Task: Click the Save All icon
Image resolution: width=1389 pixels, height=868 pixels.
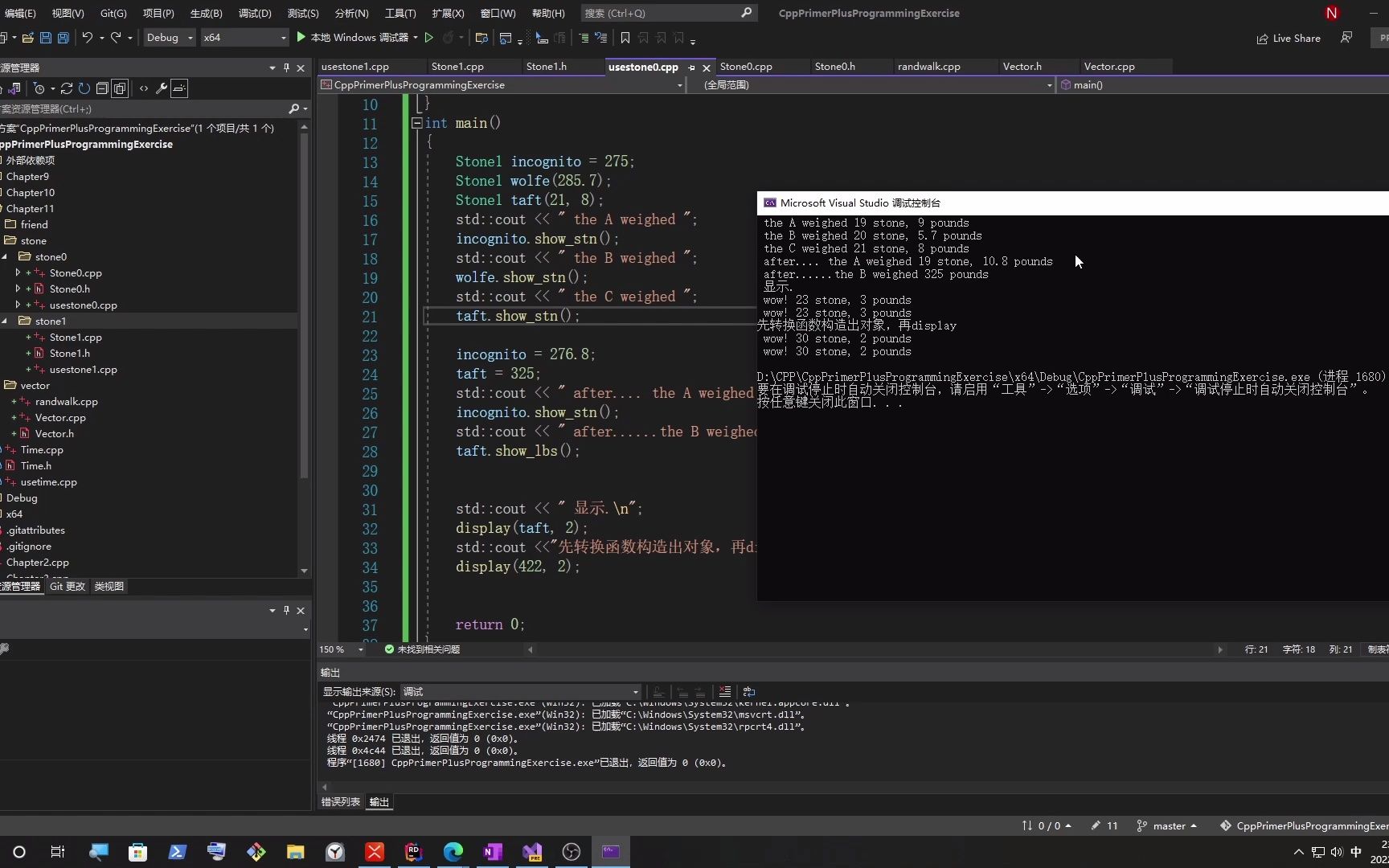Action: (63, 38)
